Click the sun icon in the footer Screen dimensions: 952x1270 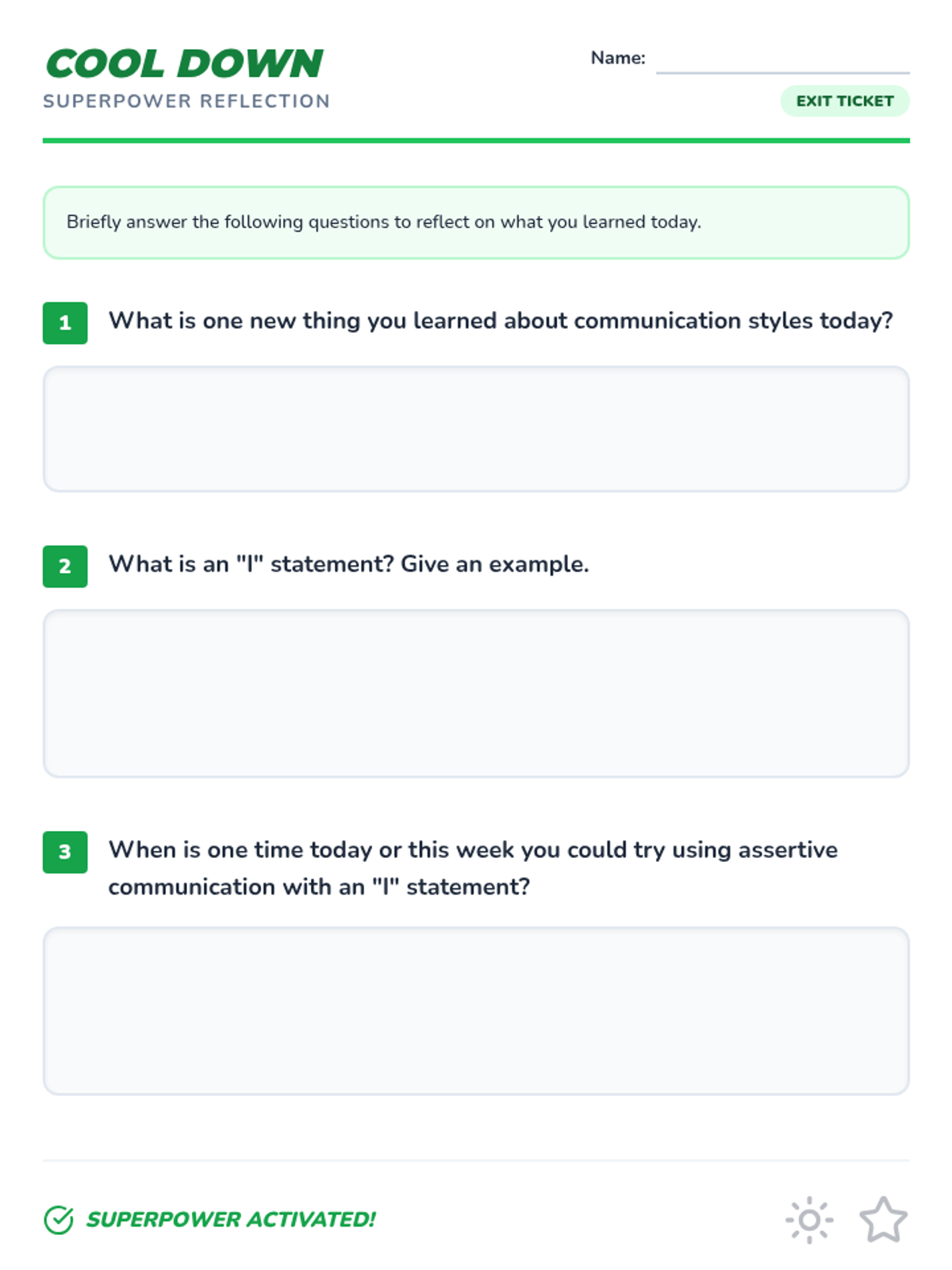808,1219
